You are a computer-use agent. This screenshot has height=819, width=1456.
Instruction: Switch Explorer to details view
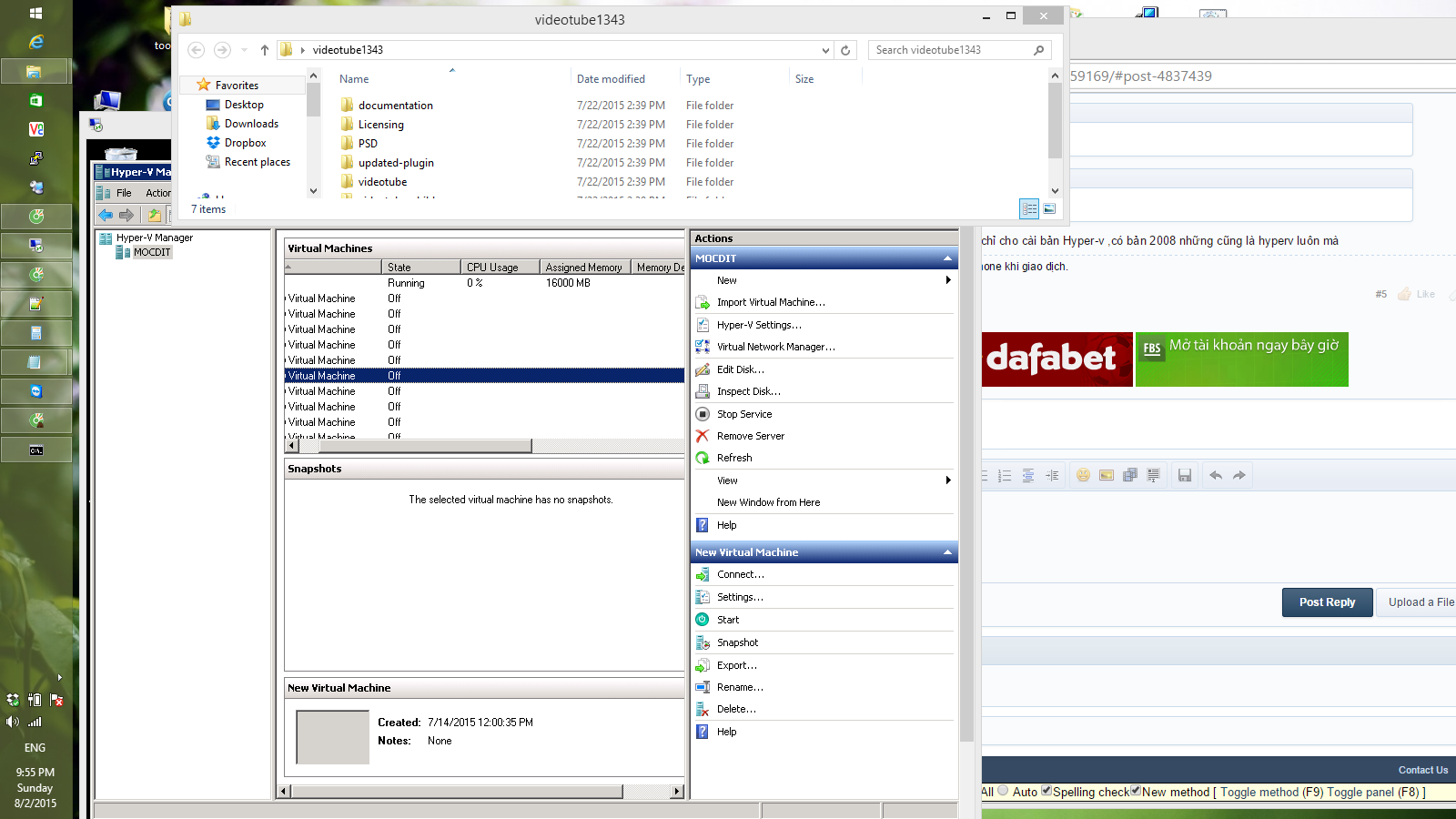(1029, 209)
